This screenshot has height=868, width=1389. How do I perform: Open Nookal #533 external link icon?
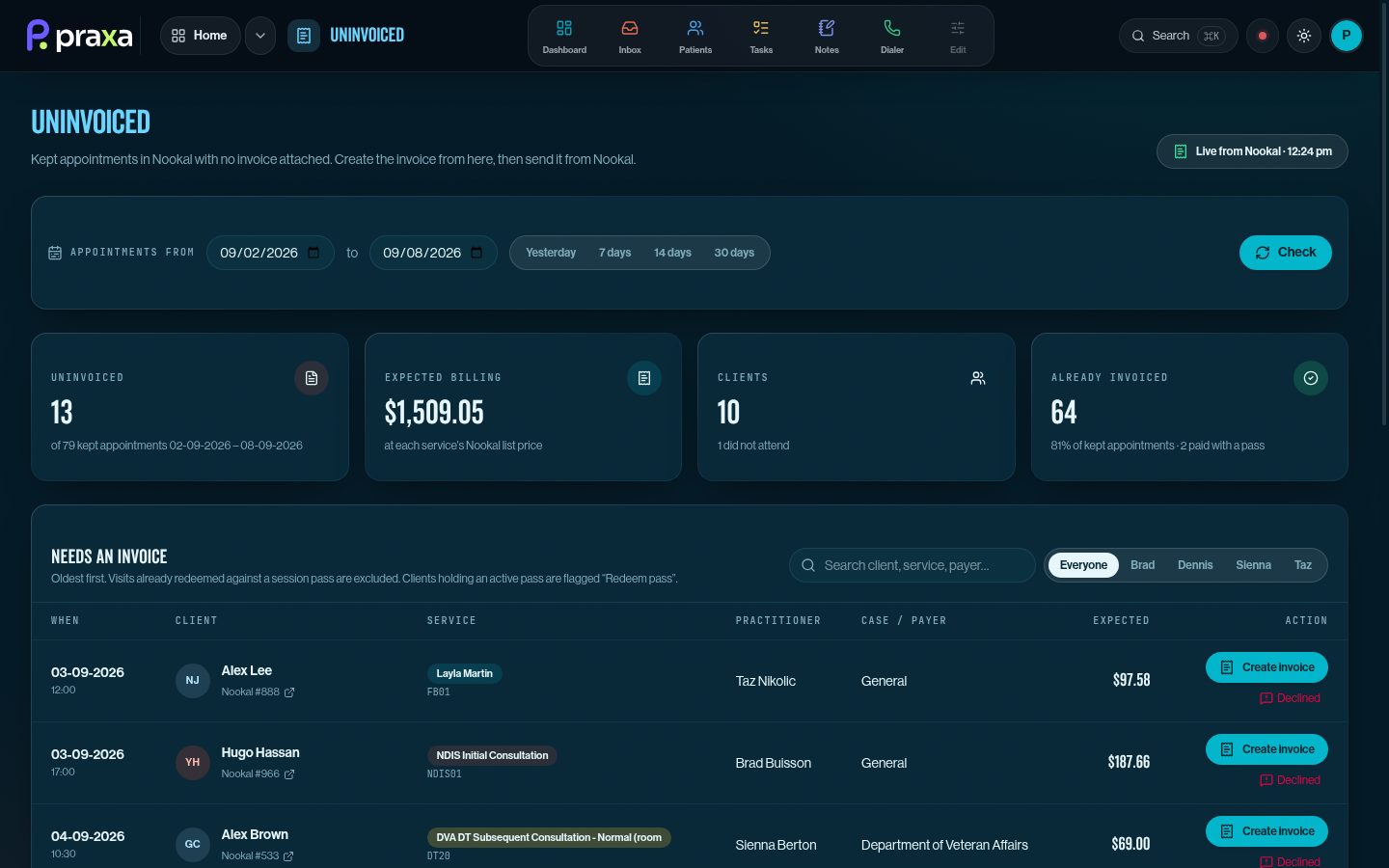tap(288, 856)
